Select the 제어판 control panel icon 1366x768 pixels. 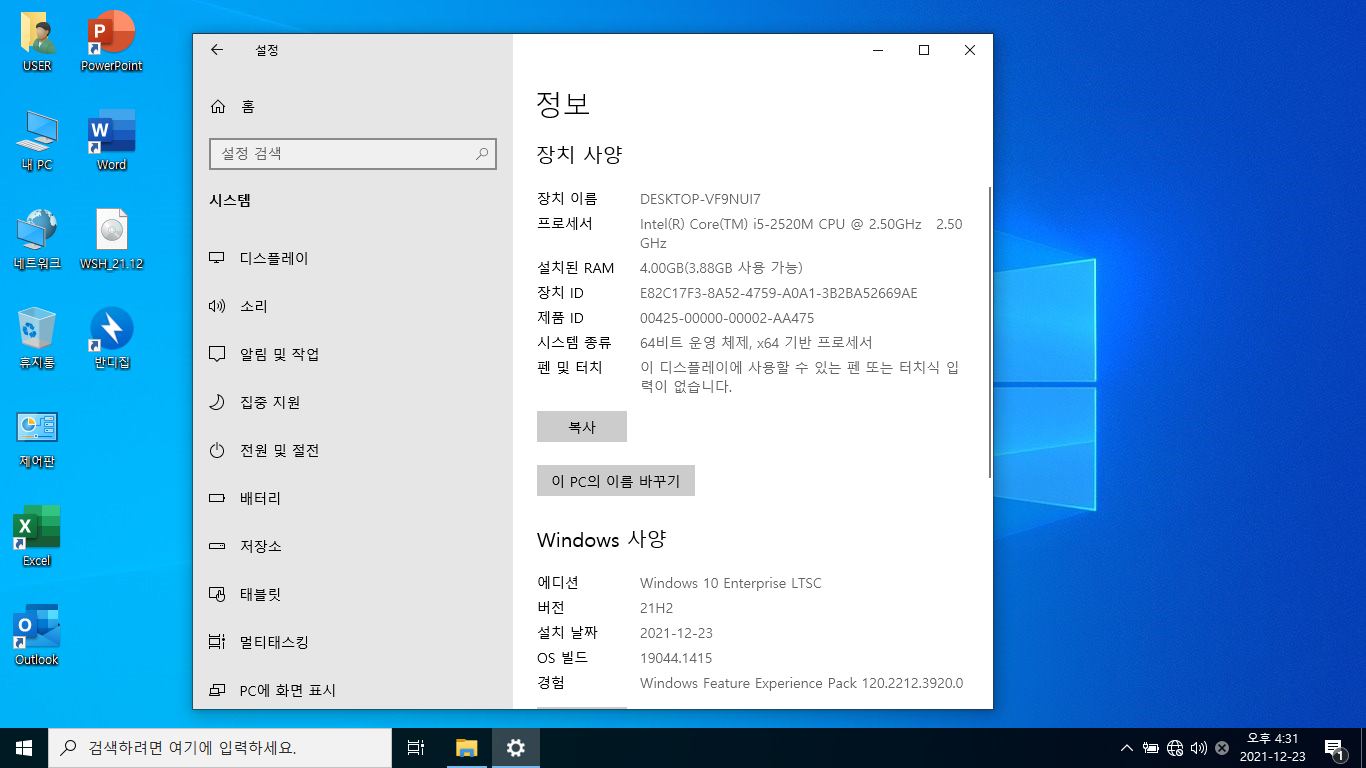point(37,438)
